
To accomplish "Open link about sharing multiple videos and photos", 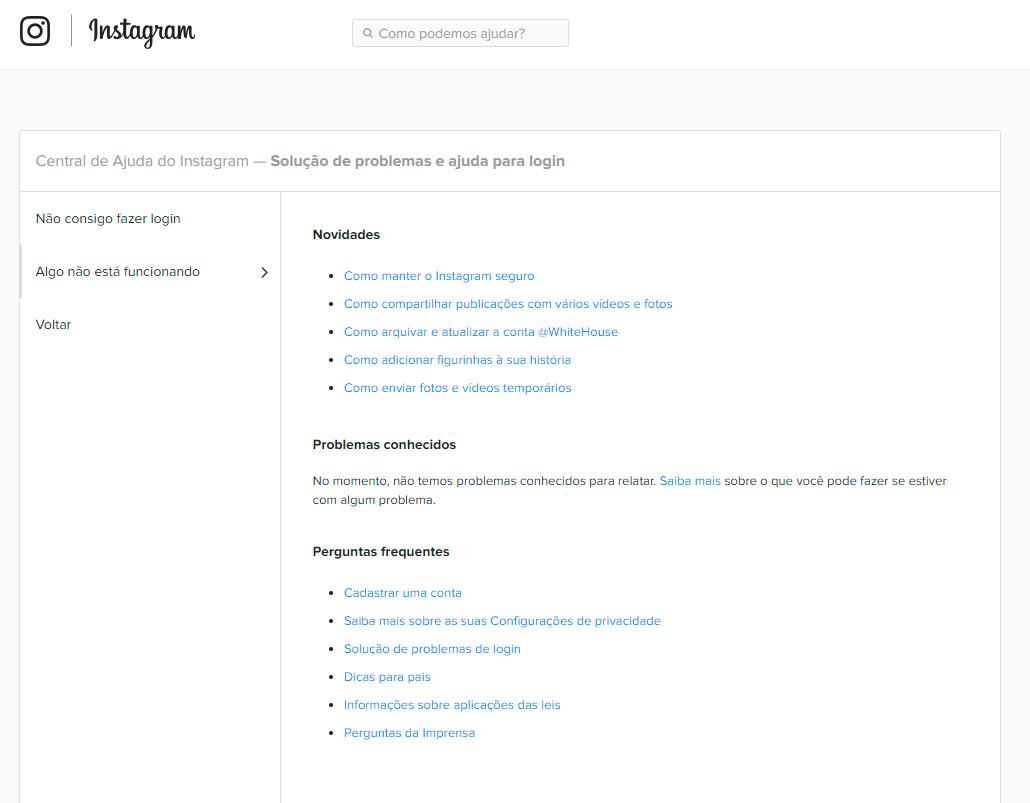I will (508, 304).
